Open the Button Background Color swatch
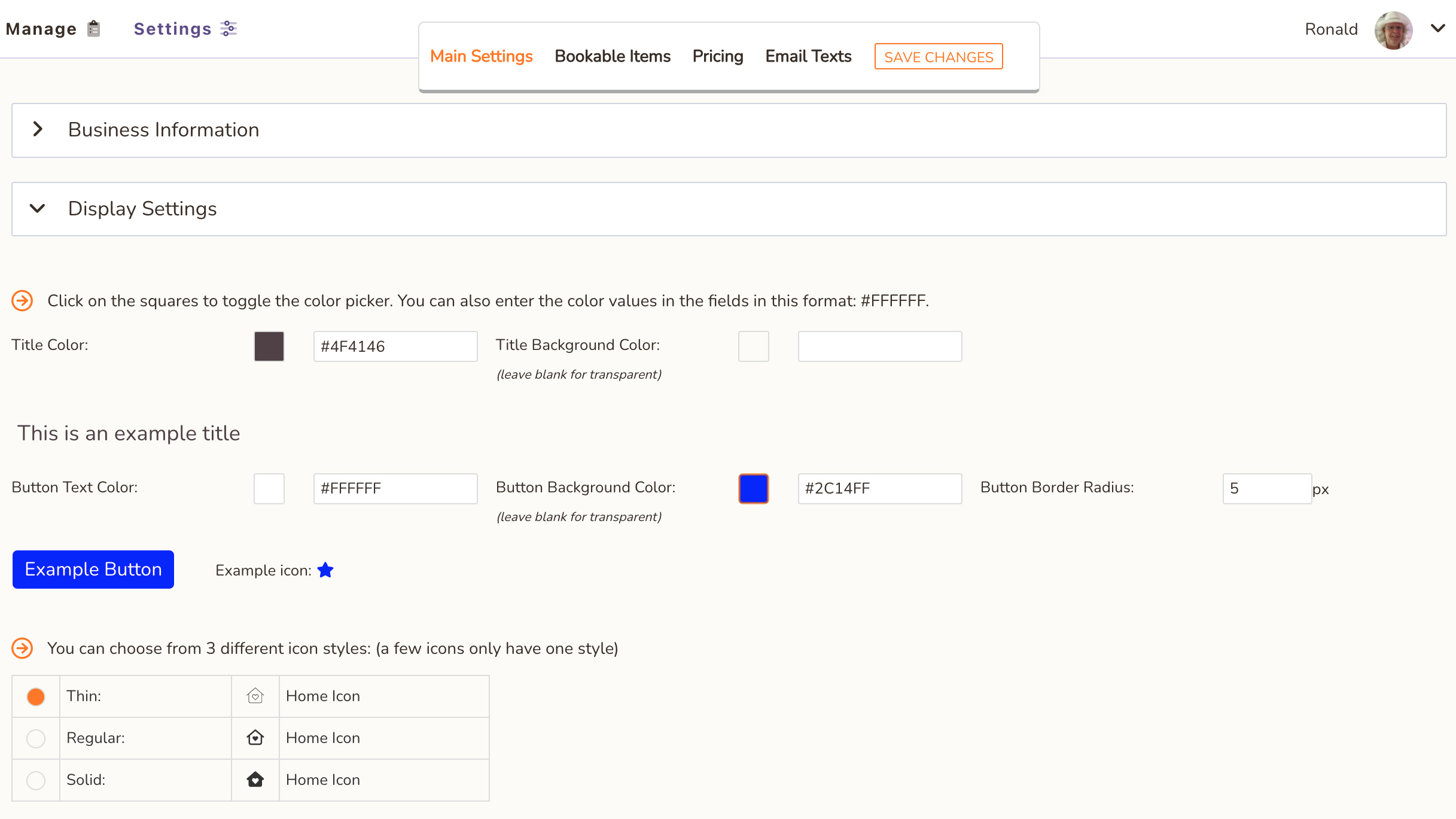The width and height of the screenshot is (1456, 819). (753, 488)
